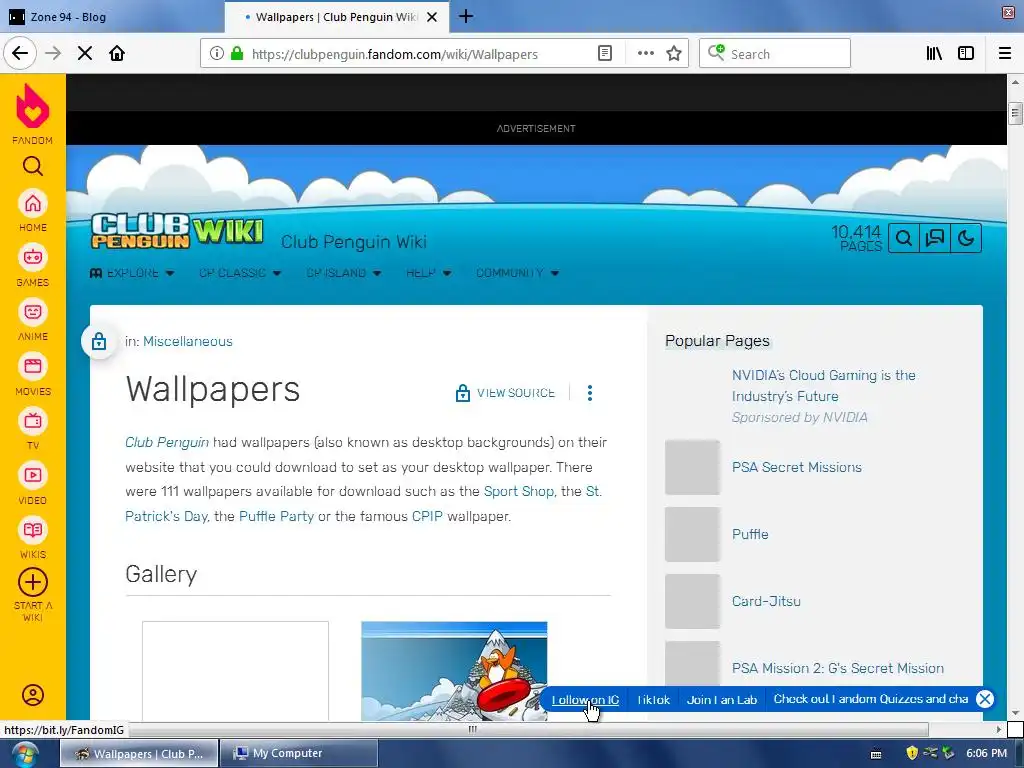Click the page protection lock badge icon
The image size is (1024, 768).
click(99, 341)
